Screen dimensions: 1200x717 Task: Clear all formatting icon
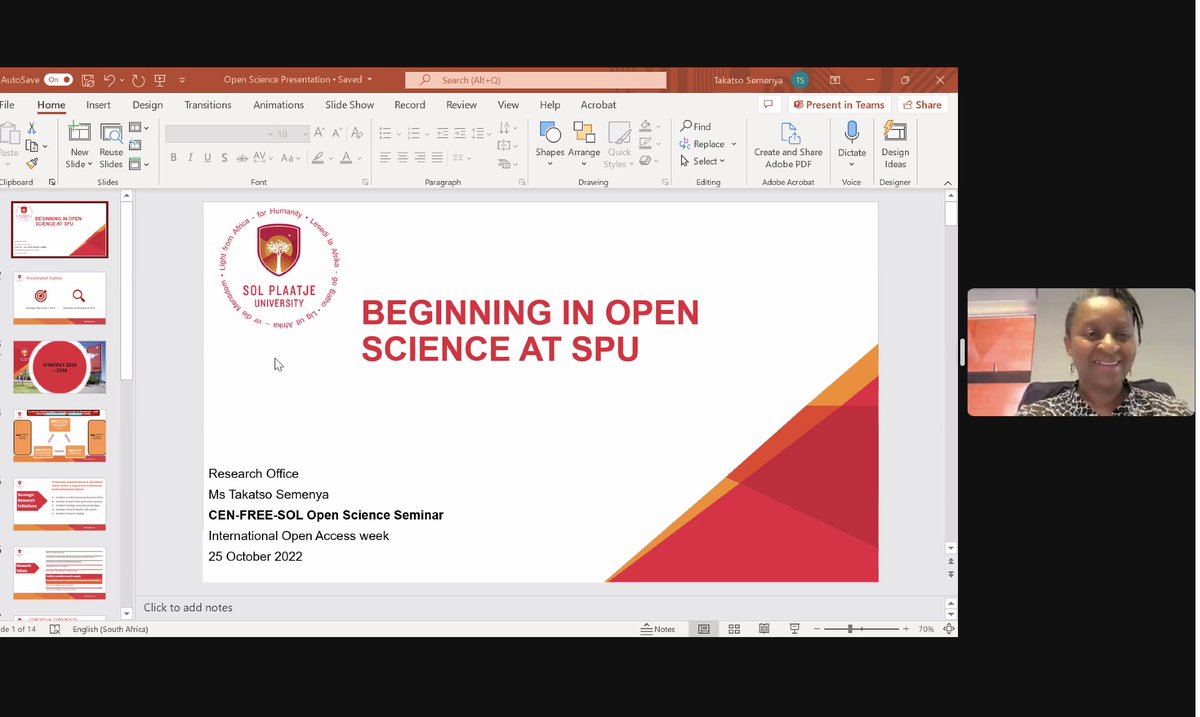pyautogui.click(x=355, y=133)
